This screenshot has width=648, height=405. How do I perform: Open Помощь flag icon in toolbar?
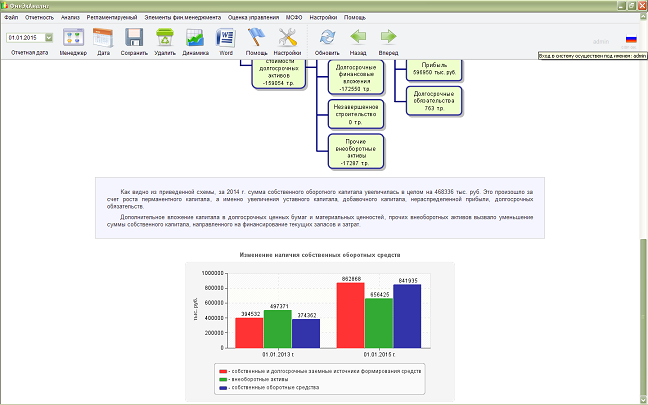tap(256, 38)
